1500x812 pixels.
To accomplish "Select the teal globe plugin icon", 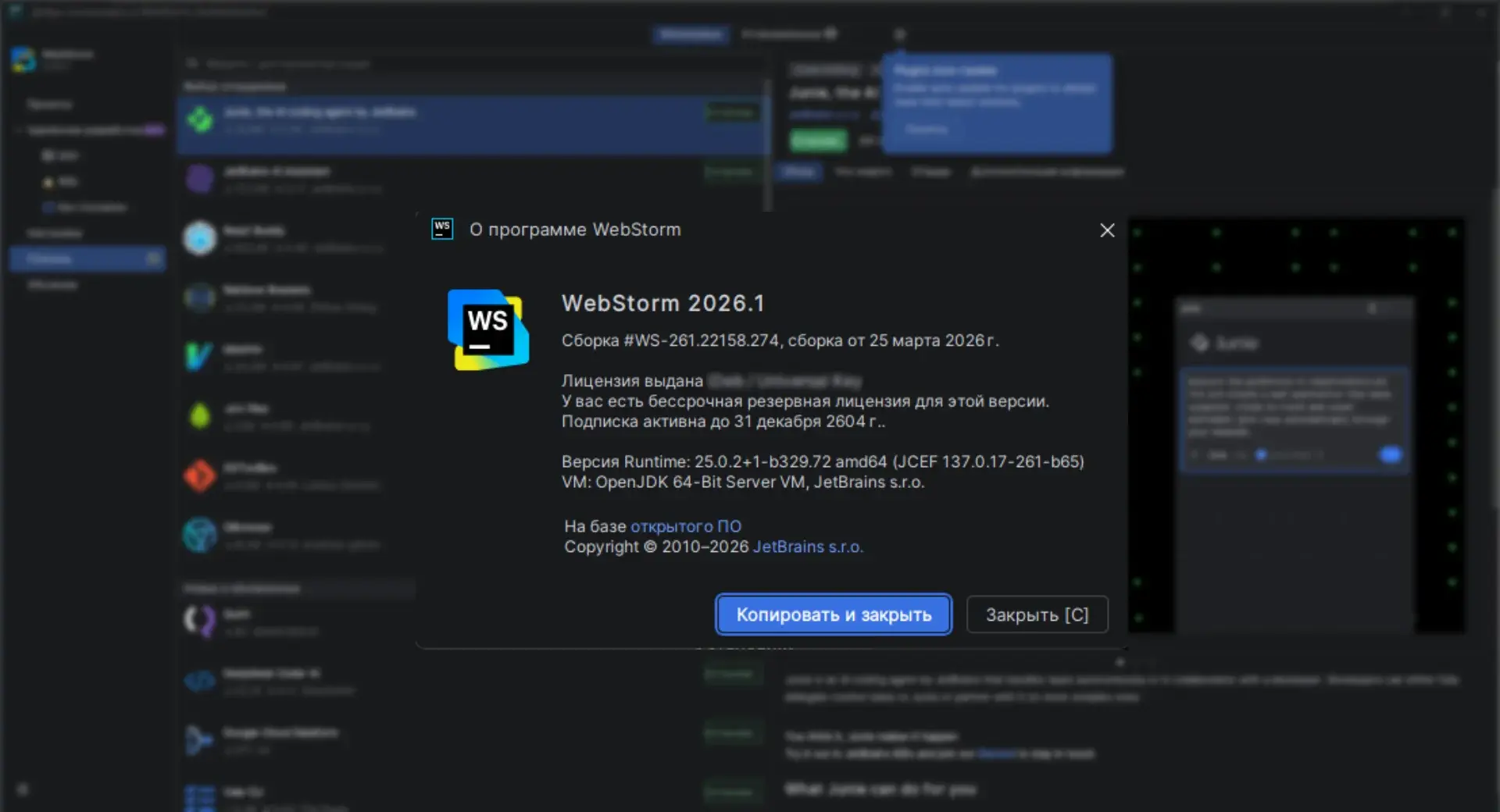I will point(199,535).
